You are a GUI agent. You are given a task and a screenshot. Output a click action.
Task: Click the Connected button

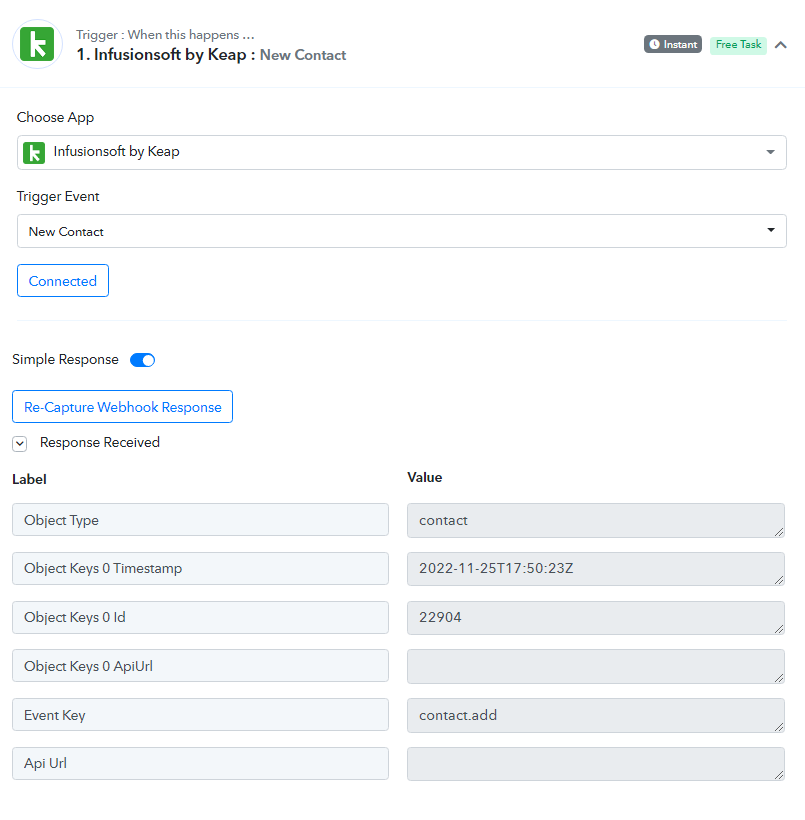(63, 281)
